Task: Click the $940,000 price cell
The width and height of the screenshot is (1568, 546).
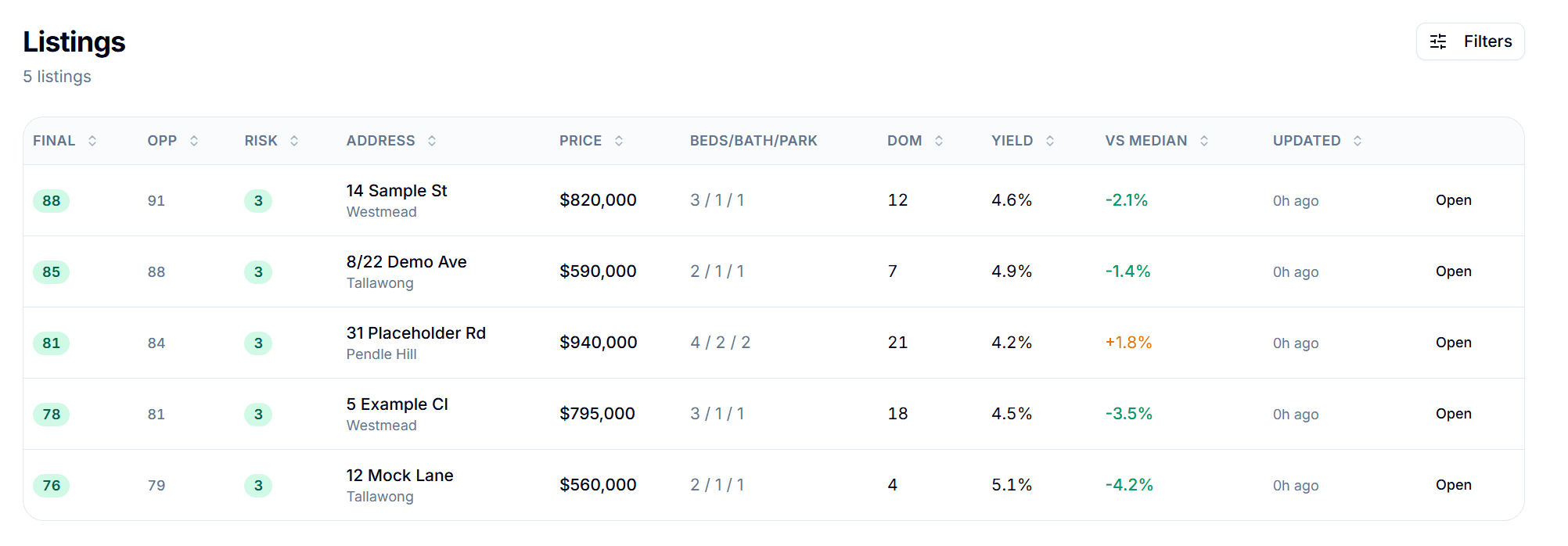Action: pyautogui.click(x=597, y=343)
